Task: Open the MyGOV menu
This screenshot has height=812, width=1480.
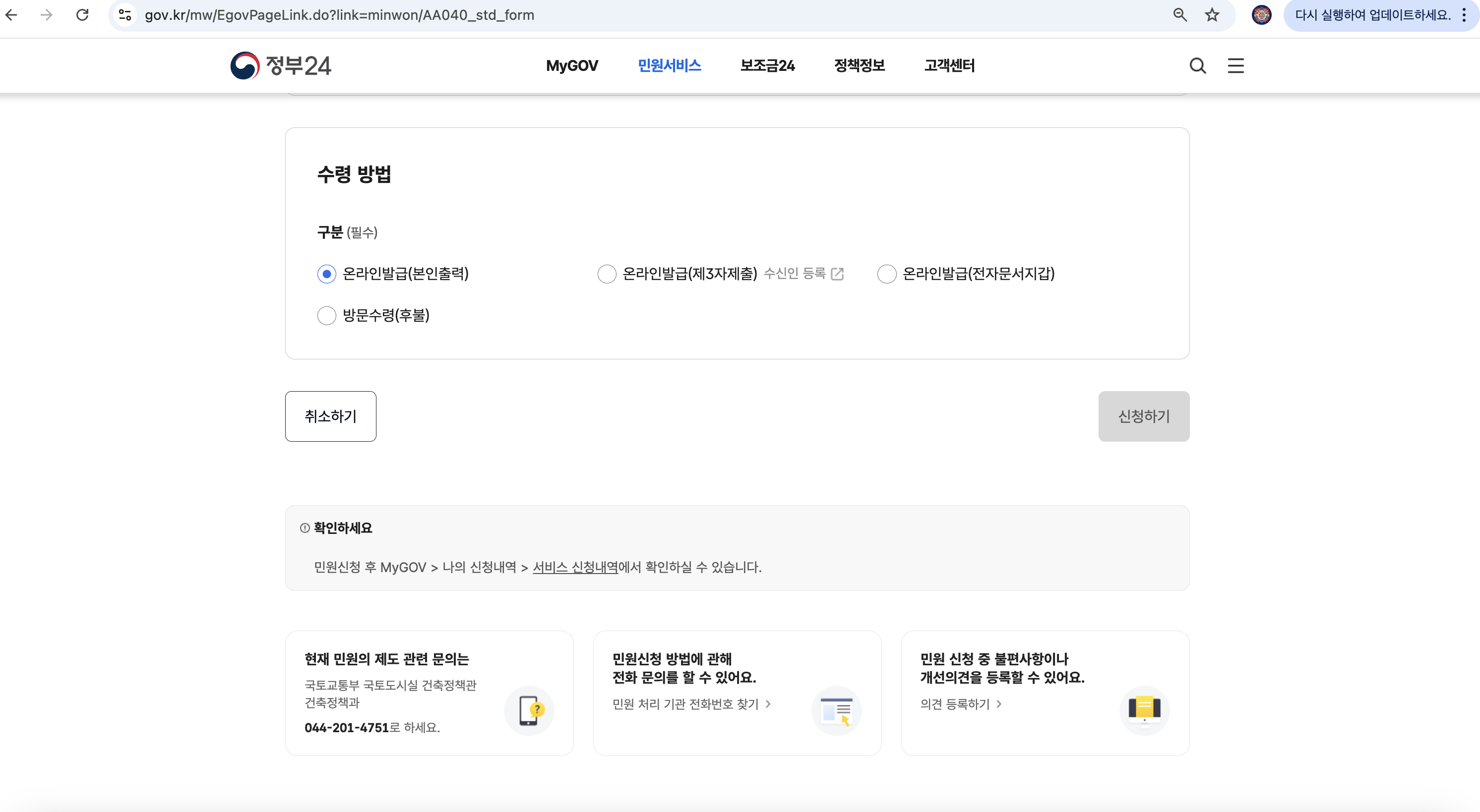Action: pyautogui.click(x=572, y=65)
